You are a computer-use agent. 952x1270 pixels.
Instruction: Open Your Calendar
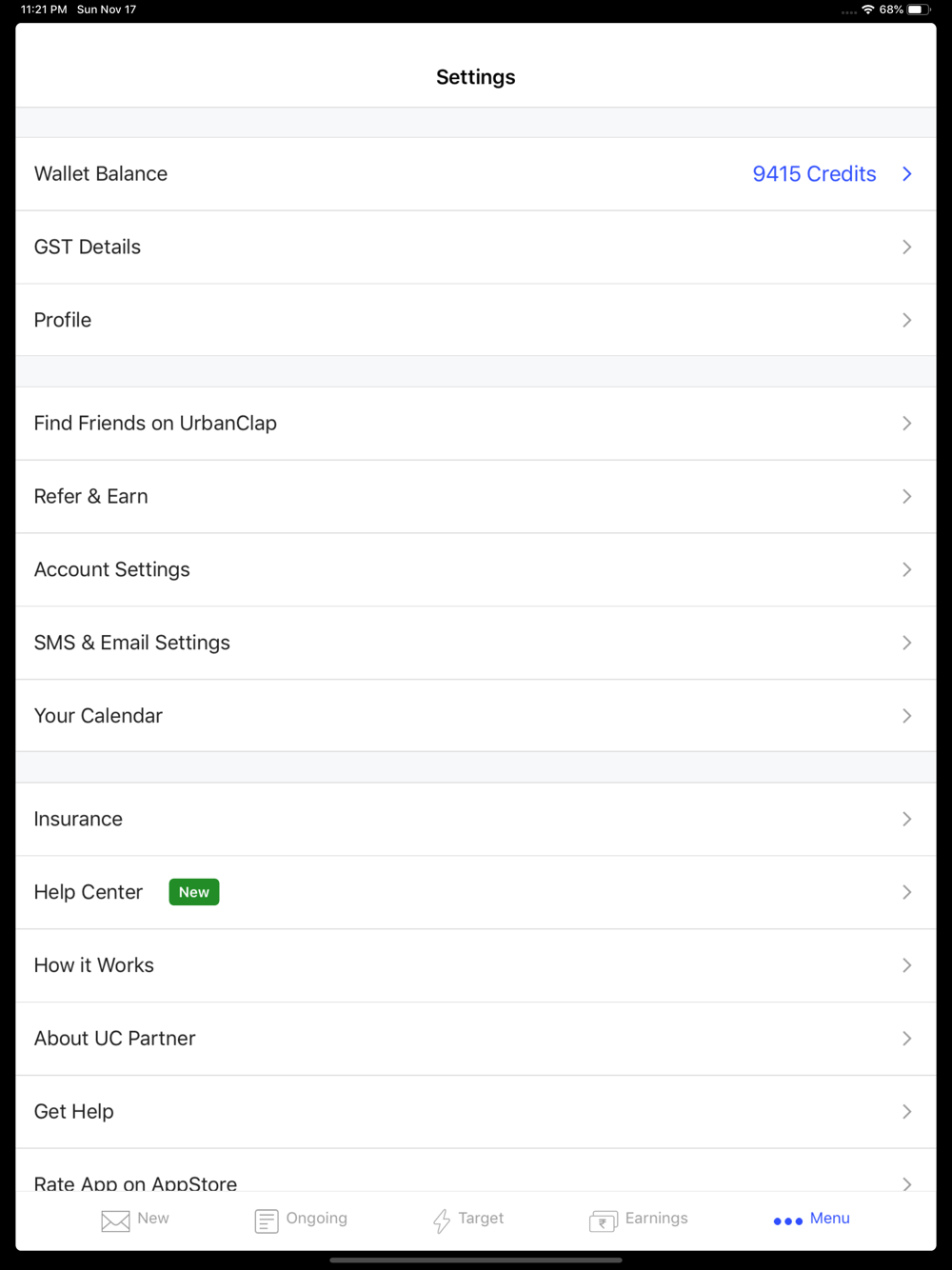476,716
